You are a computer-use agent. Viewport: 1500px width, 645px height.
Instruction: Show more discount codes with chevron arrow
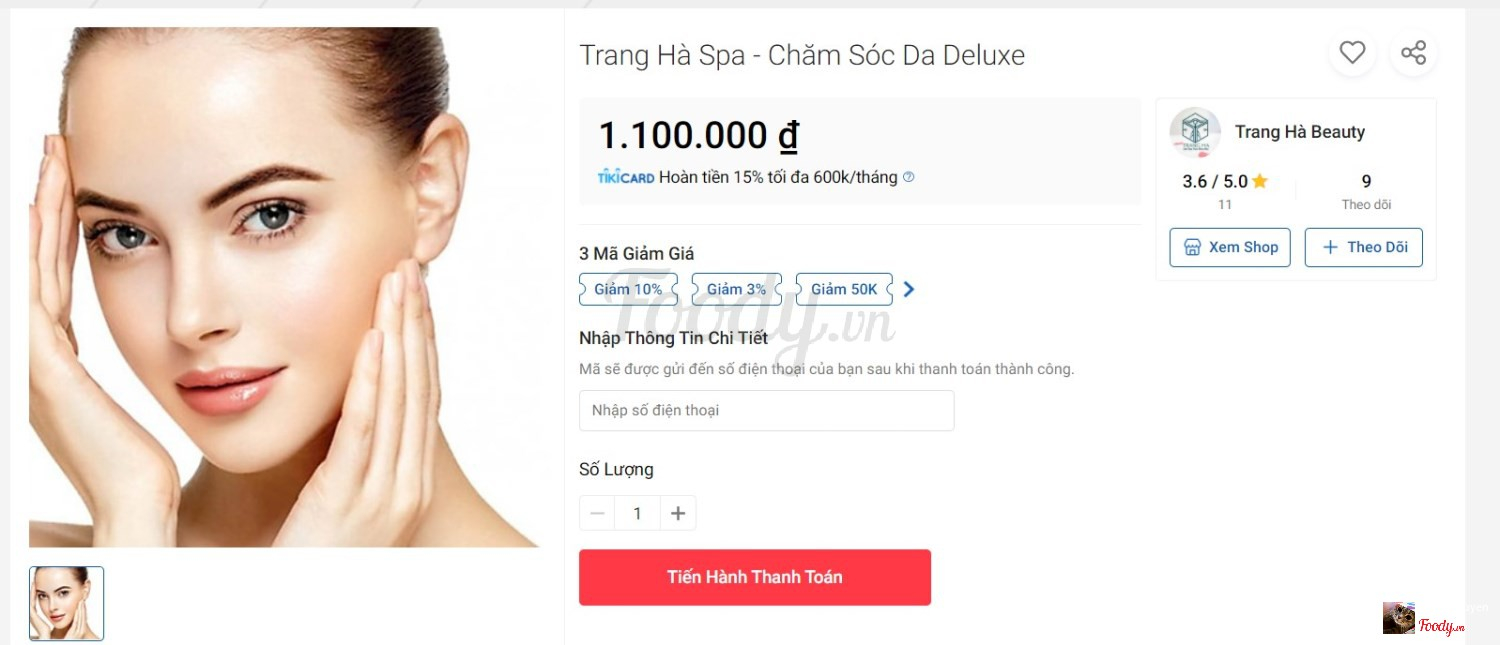coord(908,289)
